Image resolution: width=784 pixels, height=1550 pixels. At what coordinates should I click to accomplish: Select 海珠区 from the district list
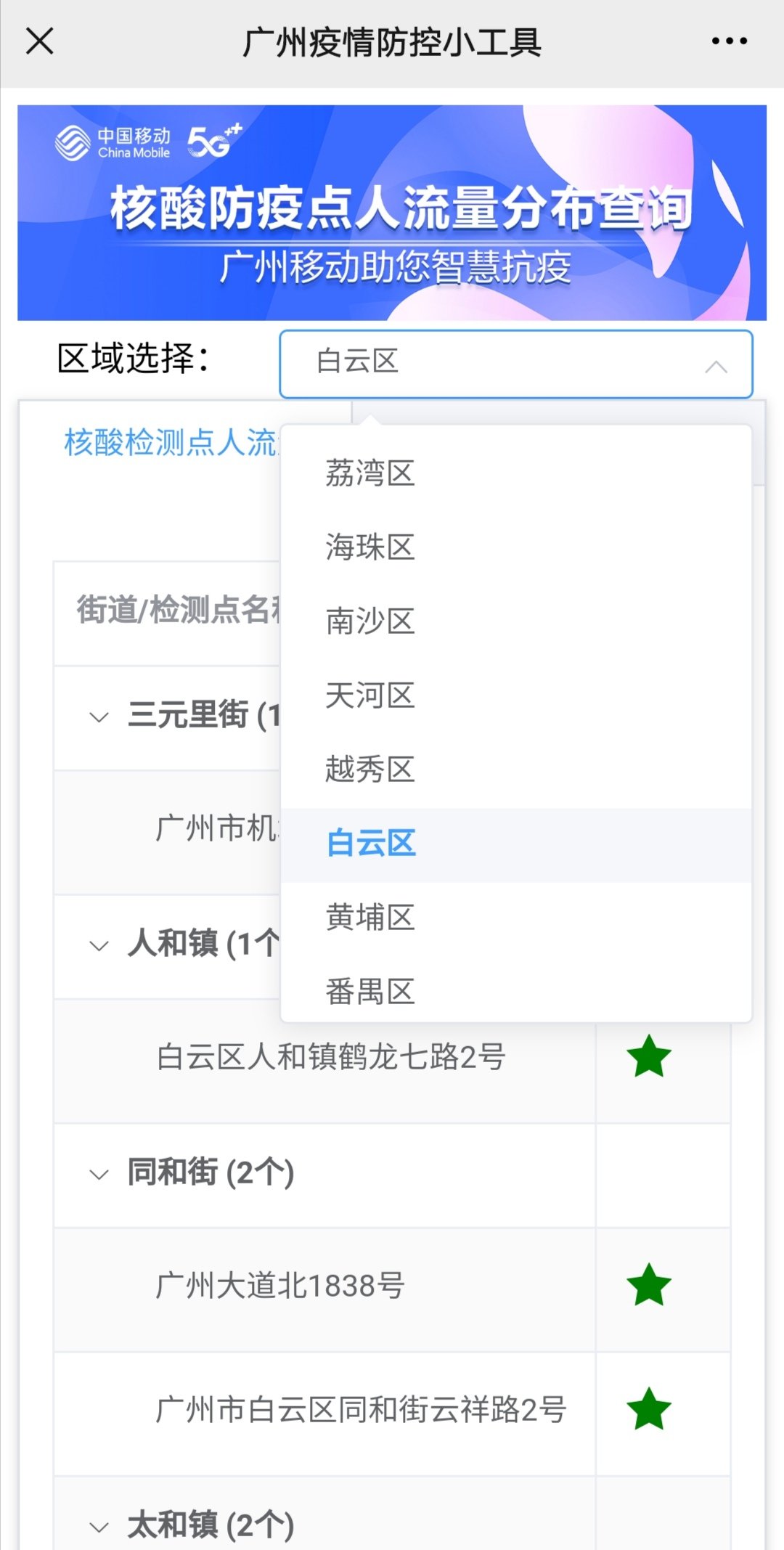click(370, 547)
